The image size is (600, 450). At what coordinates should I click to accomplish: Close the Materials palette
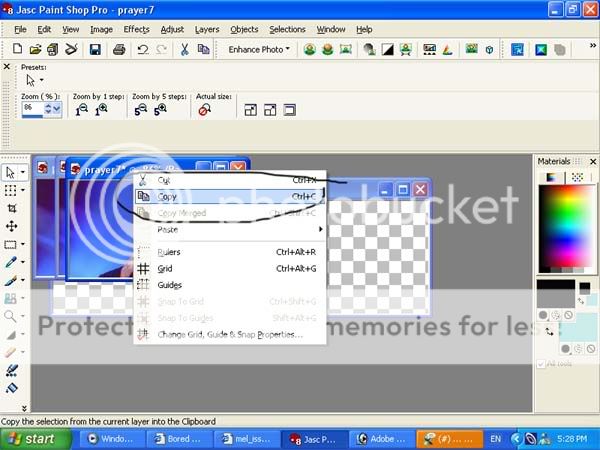pos(593,161)
